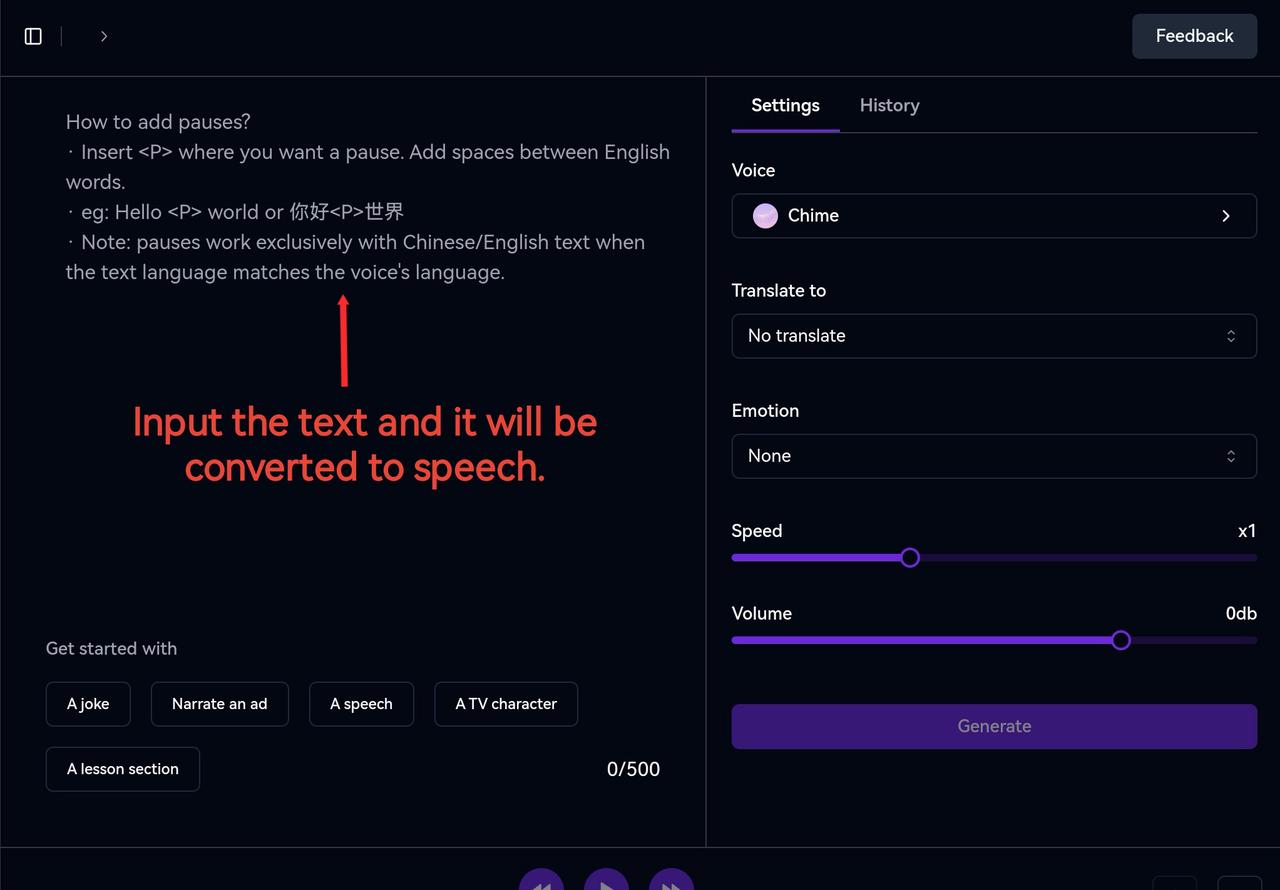1280x890 pixels.
Task: Click the Speed slider handle
Action: [x=910, y=558]
